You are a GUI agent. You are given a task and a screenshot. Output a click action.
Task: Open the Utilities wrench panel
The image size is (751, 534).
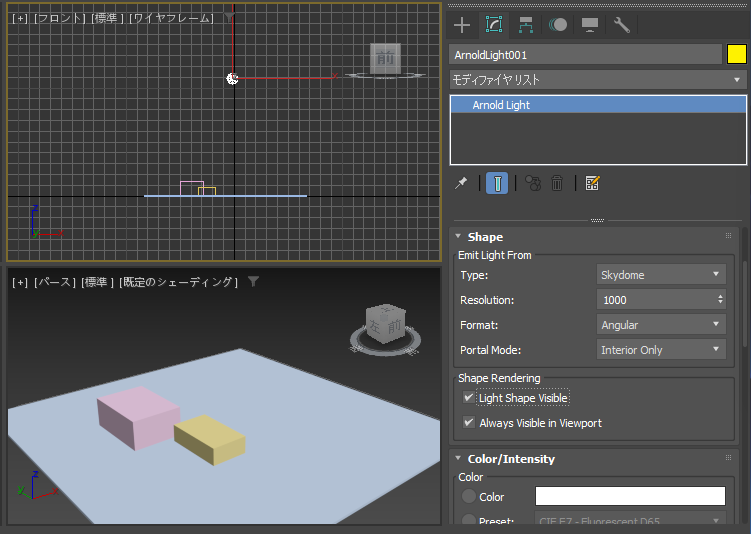tap(622, 25)
